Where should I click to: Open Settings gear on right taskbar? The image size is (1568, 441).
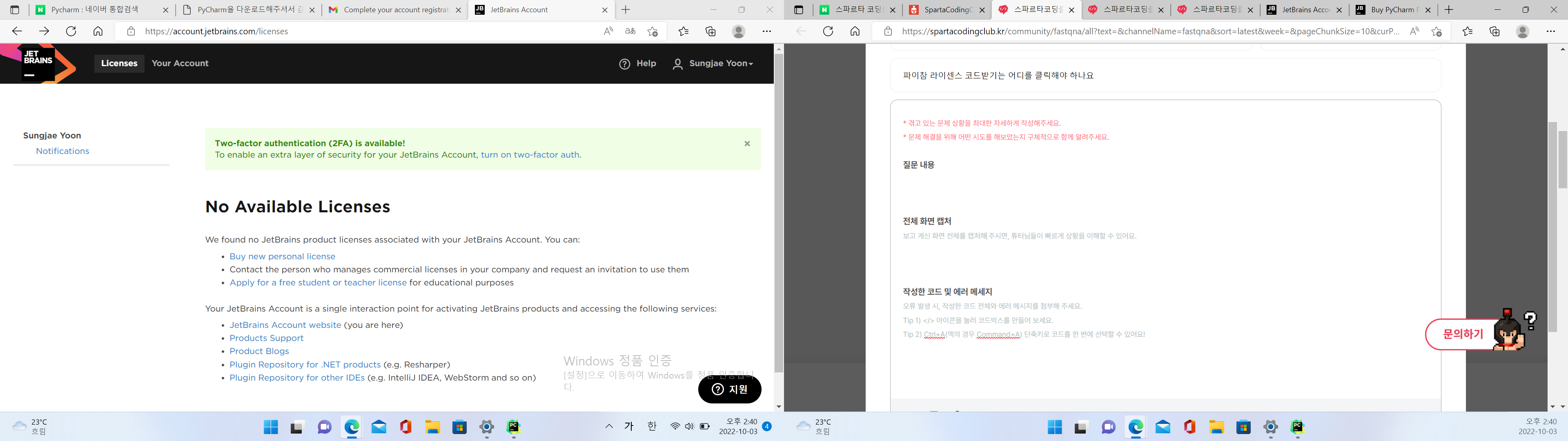1270,427
